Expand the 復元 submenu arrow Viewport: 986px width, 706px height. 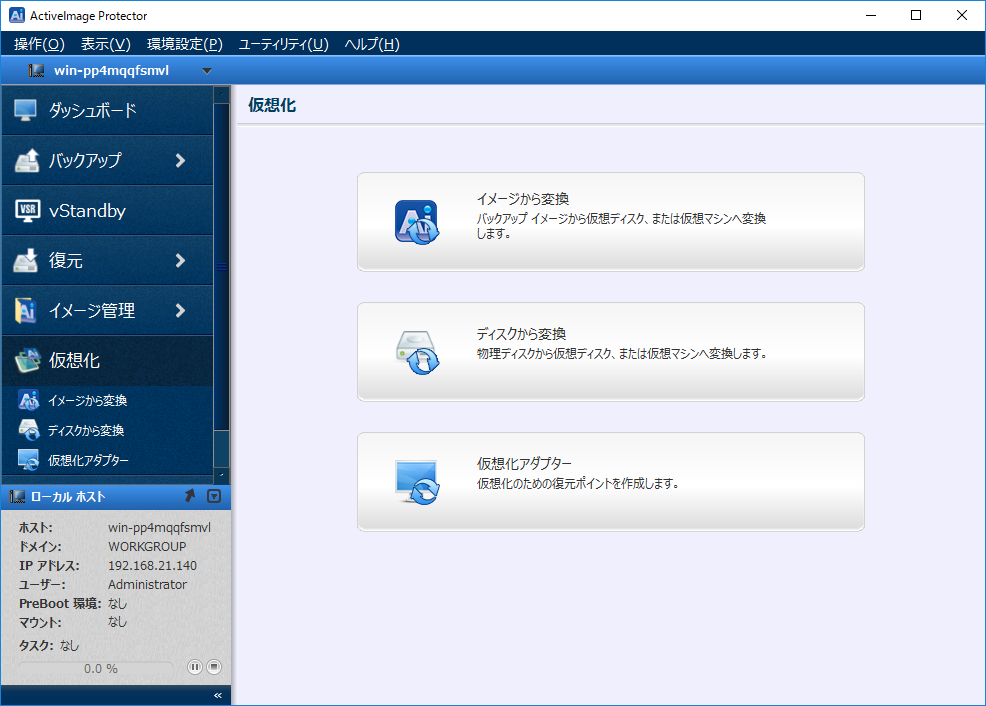click(x=180, y=260)
